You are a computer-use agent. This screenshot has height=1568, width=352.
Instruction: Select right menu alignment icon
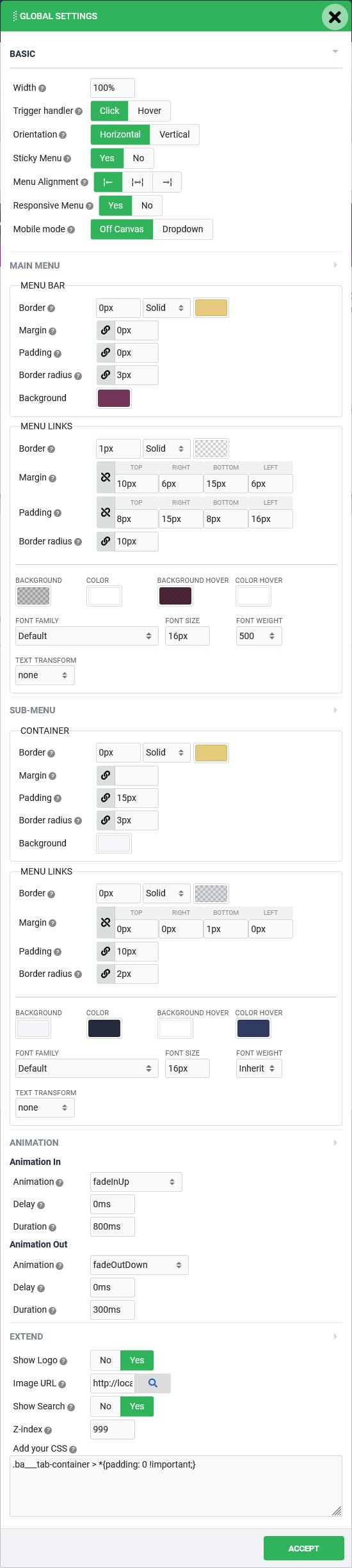click(x=167, y=182)
